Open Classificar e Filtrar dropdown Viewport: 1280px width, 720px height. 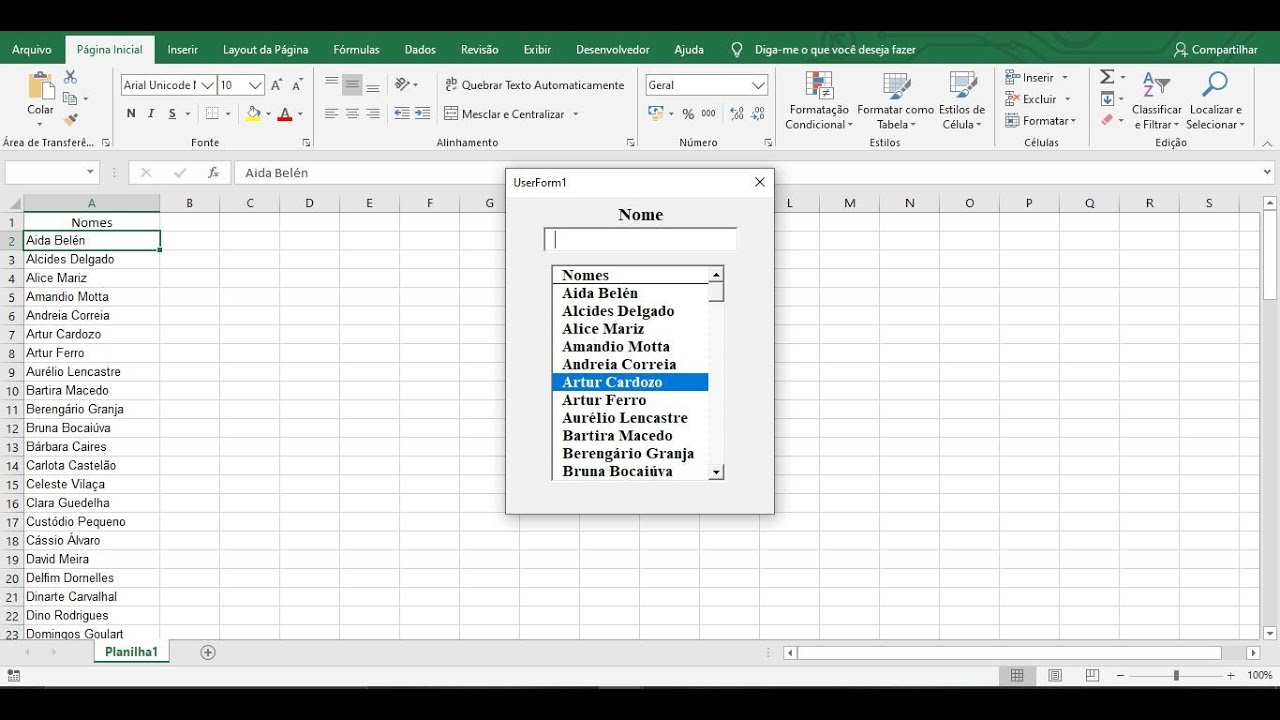pyautogui.click(x=1156, y=101)
